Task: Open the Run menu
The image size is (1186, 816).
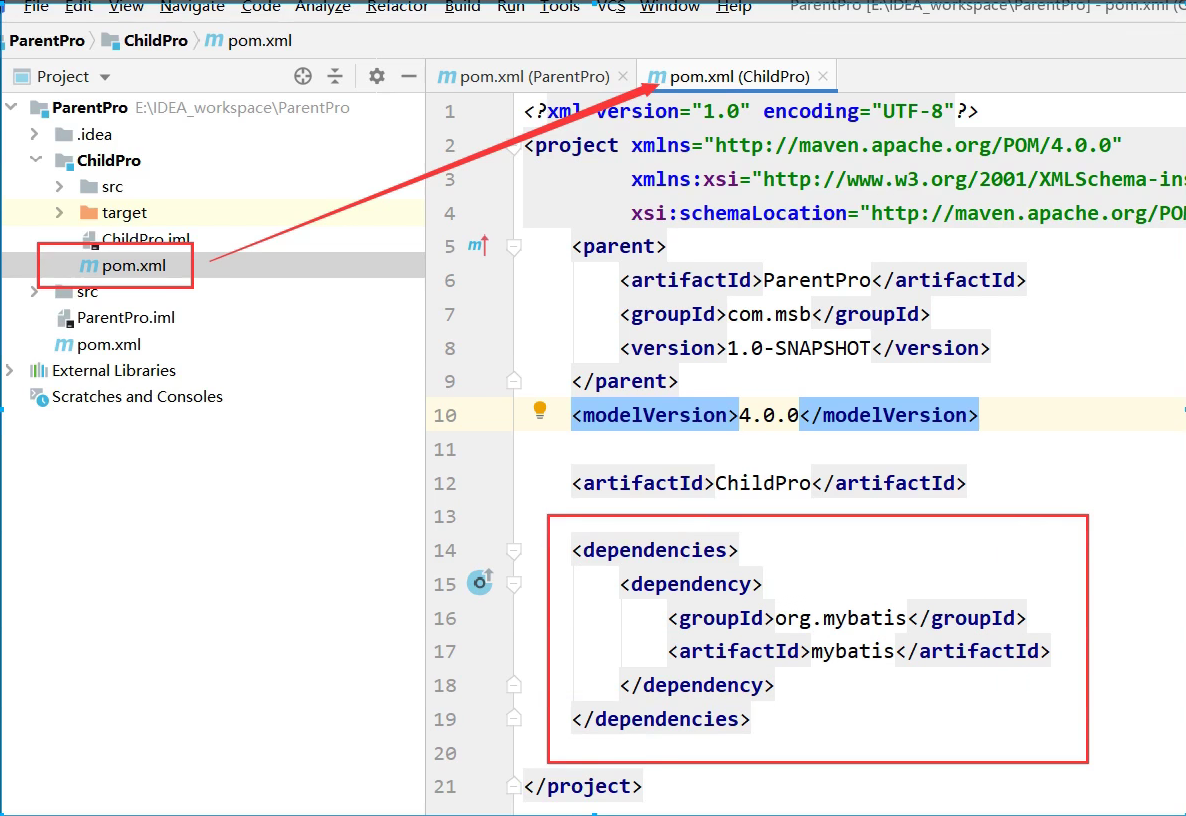Action: (x=511, y=7)
